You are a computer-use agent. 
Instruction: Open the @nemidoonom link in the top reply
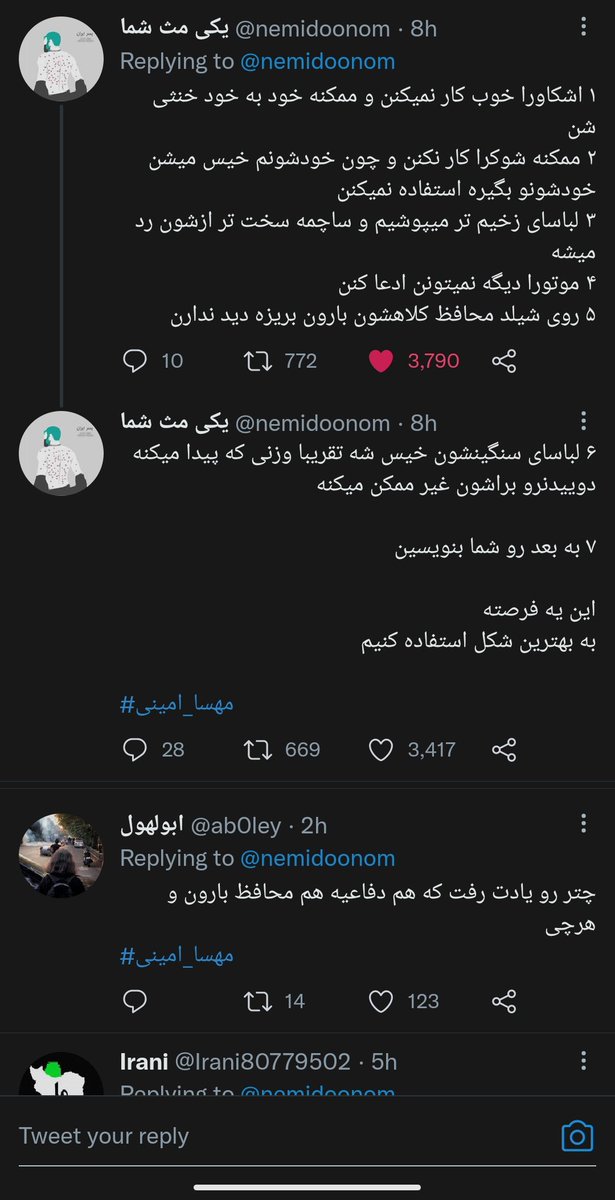point(317,61)
